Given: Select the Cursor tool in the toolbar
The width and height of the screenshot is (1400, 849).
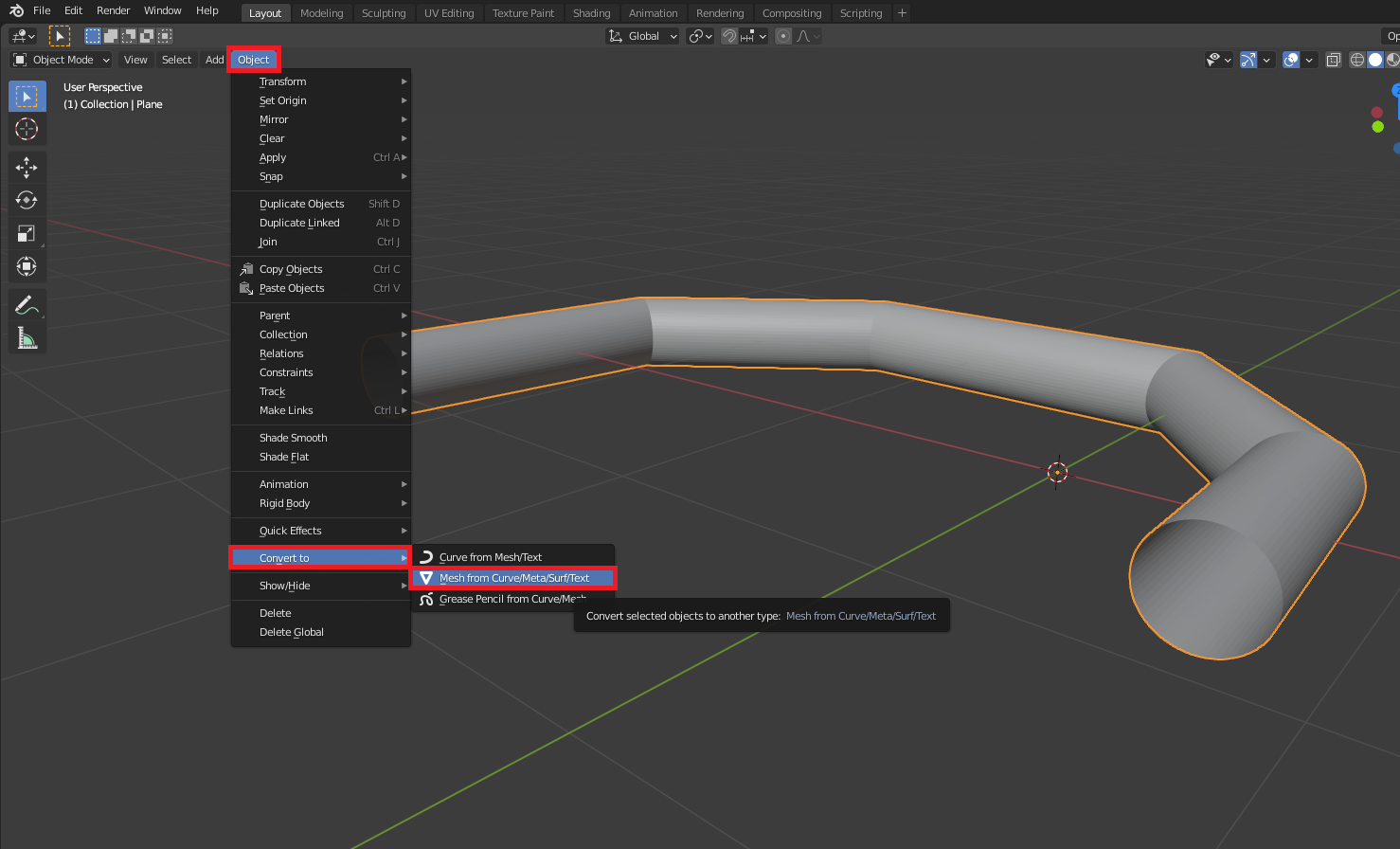Looking at the screenshot, I should pyautogui.click(x=27, y=129).
